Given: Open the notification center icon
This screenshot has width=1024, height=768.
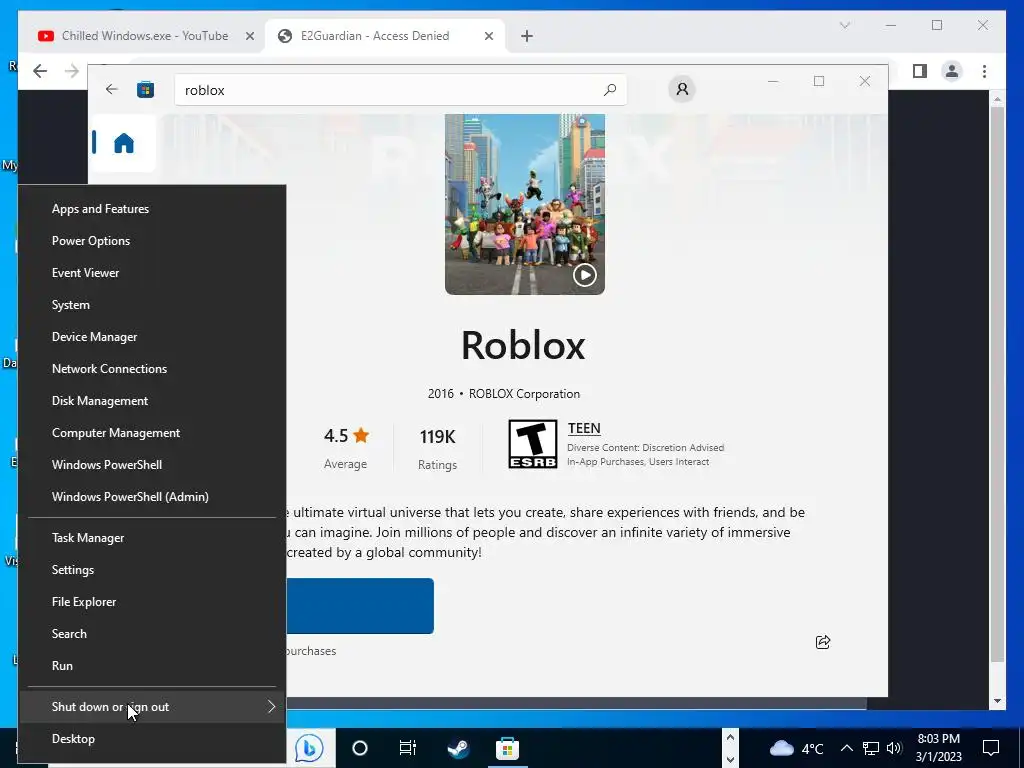Looking at the screenshot, I should [991, 748].
